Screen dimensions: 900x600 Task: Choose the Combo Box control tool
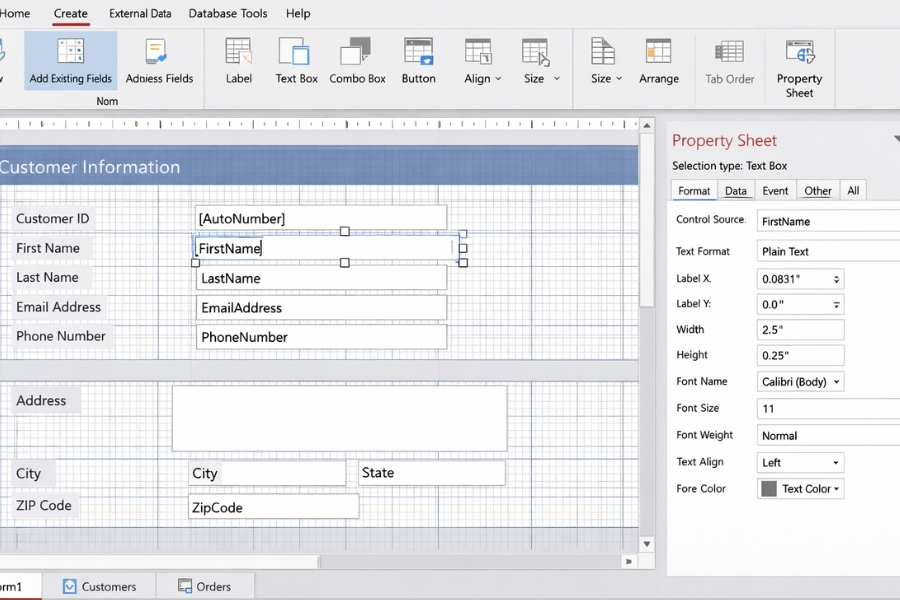tap(357, 60)
